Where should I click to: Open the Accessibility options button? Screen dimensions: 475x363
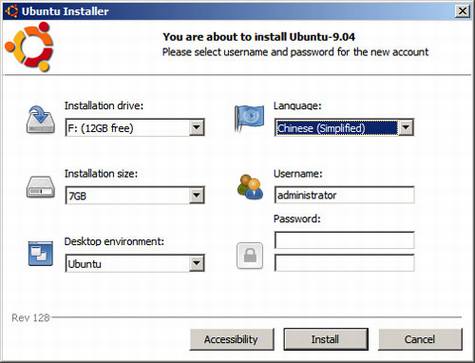232,339
